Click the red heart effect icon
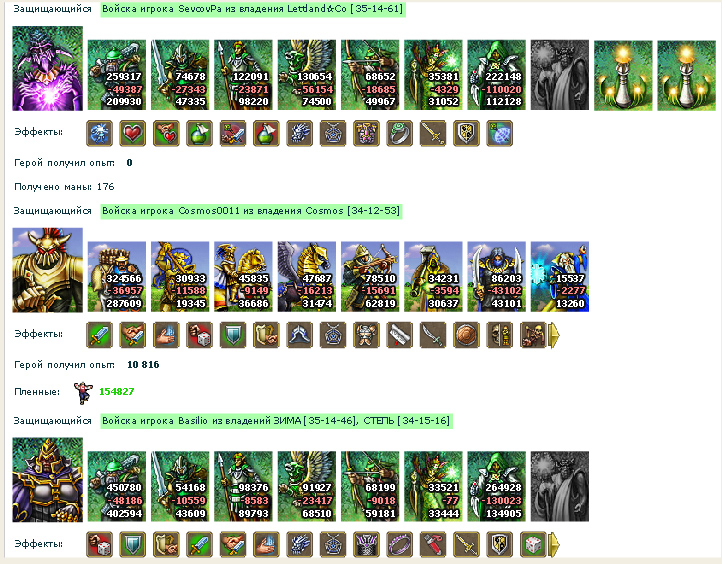The image size is (722, 564). tap(133, 134)
